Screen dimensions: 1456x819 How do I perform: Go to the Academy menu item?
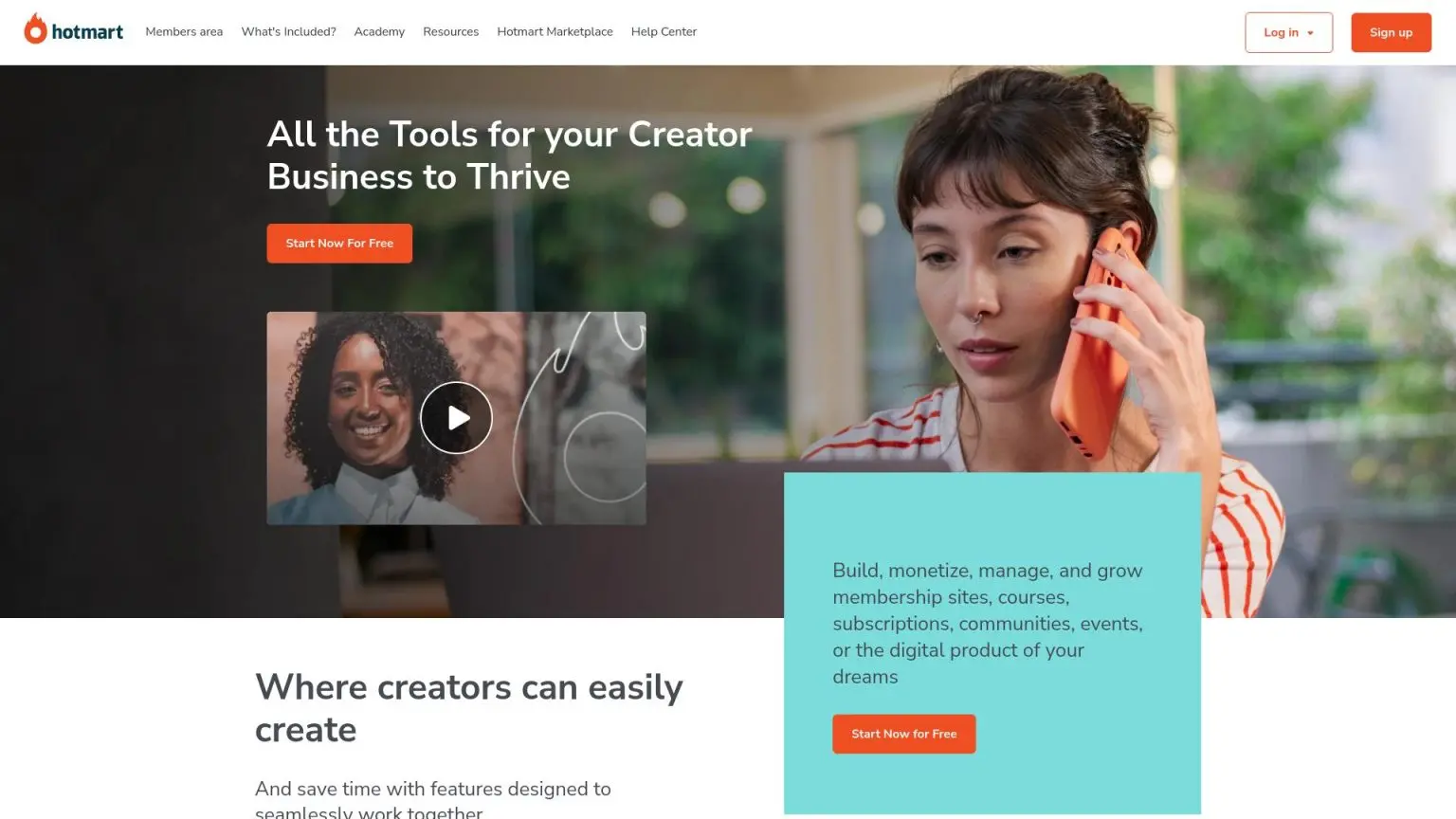379,32
